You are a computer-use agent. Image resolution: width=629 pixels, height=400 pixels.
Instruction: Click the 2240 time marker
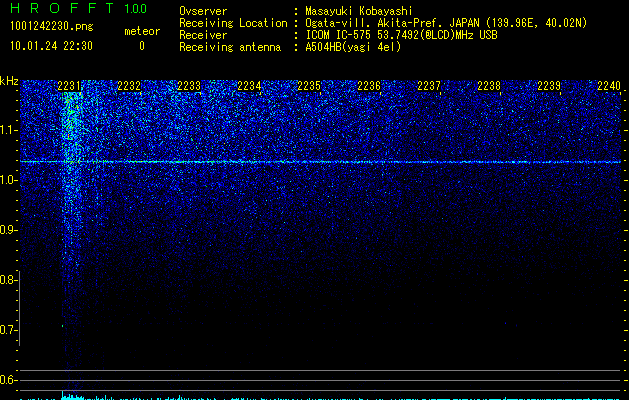pos(609,86)
